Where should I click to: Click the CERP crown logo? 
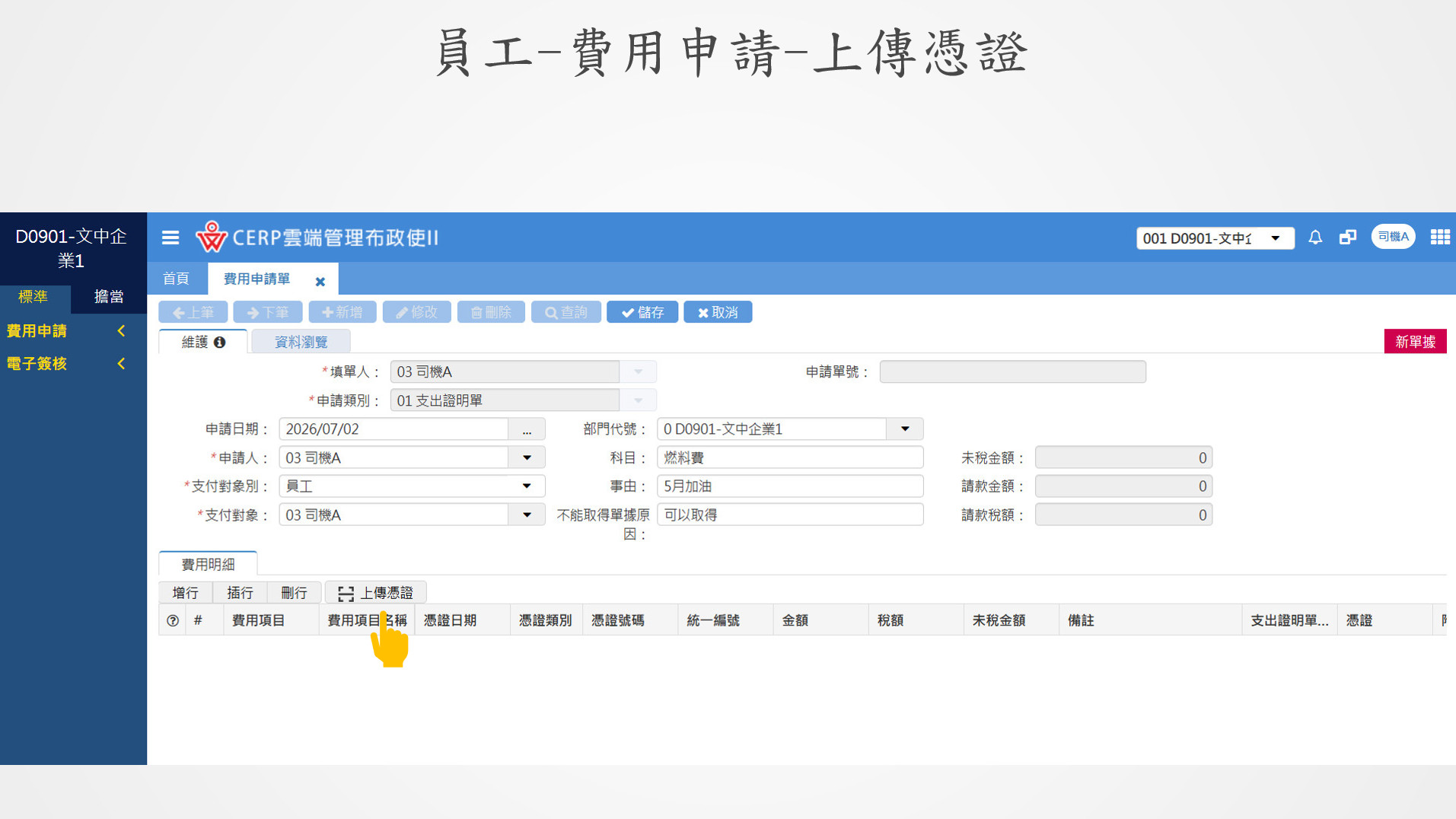(211, 237)
